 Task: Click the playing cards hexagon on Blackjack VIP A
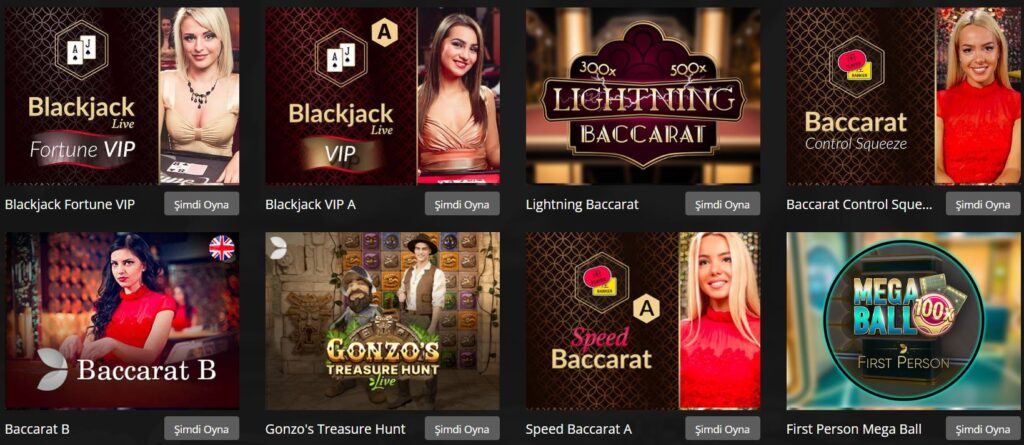point(342,56)
